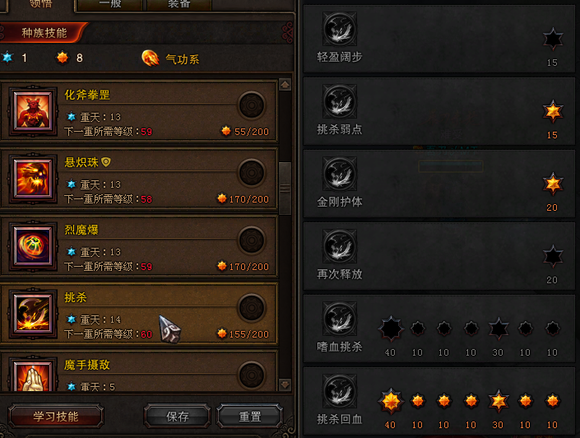
Task: Click the 保存 button
Action: (x=177, y=417)
